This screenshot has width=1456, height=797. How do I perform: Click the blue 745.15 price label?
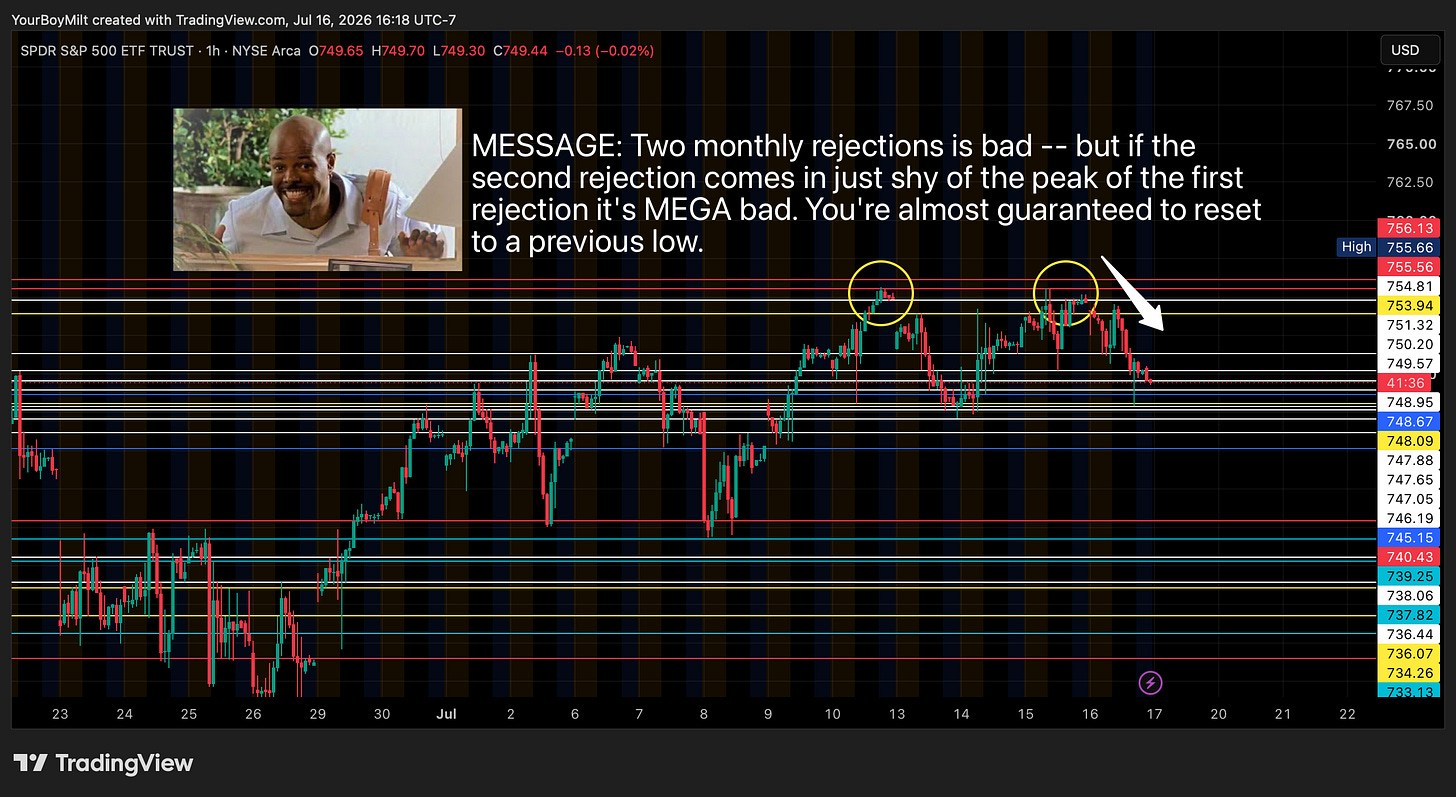[x=1410, y=538]
